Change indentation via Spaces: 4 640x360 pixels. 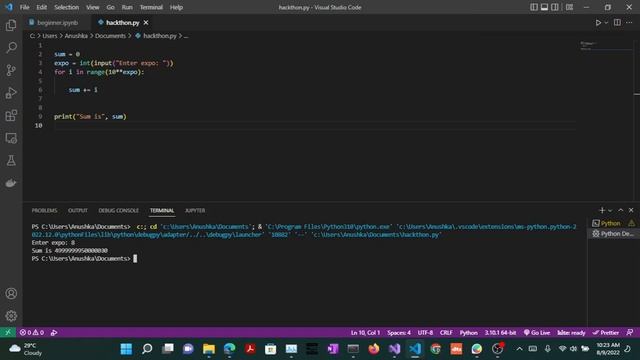pyautogui.click(x=399, y=333)
